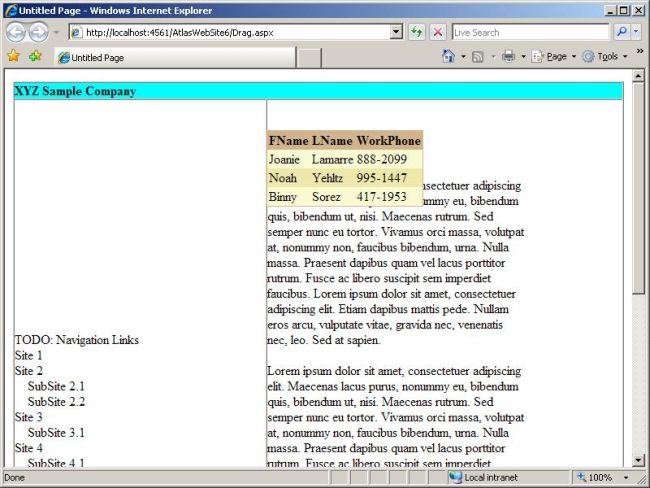Open the zoom level dropdown arrow
This screenshot has height=488, width=650.
coord(626,478)
